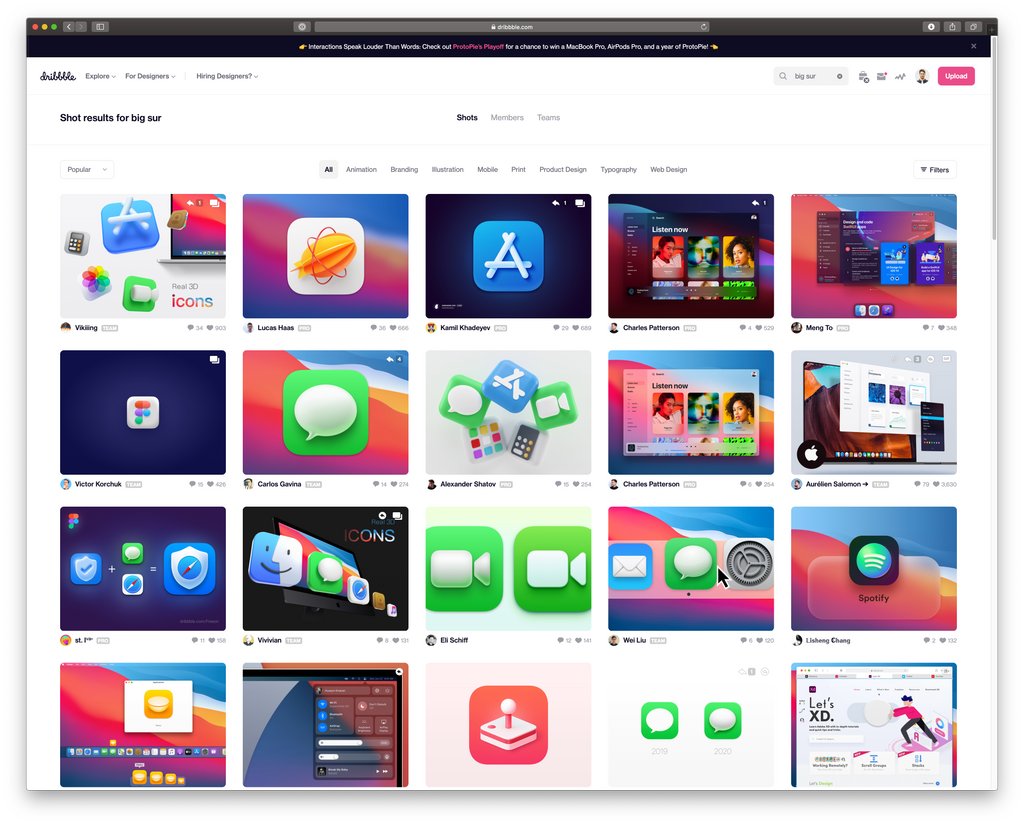
Task: Visit Kamil Khadeyev's profile name
Action: coord(465,328)
